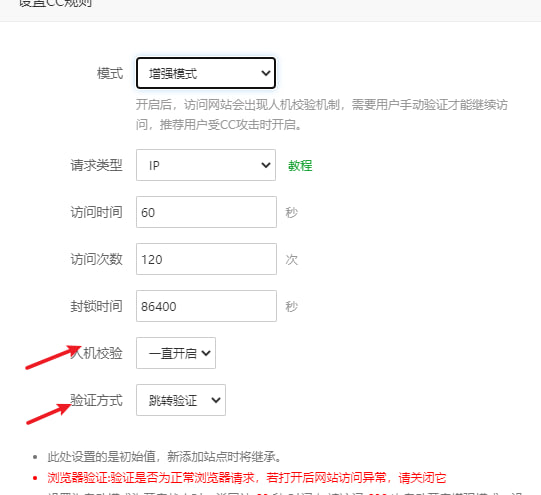Open the 验证方式 dropdown showing 跳转验证

(181, 400)
